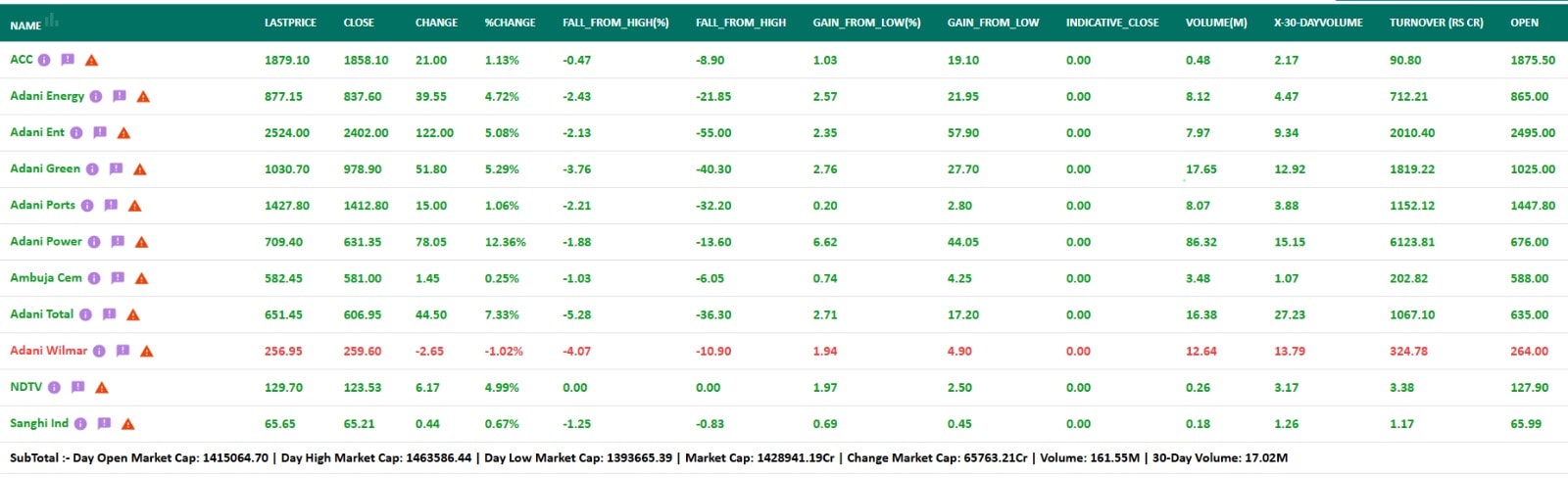Open the ACC stock link
Screen dimensions: 1568x478
(x=21, y=60)
